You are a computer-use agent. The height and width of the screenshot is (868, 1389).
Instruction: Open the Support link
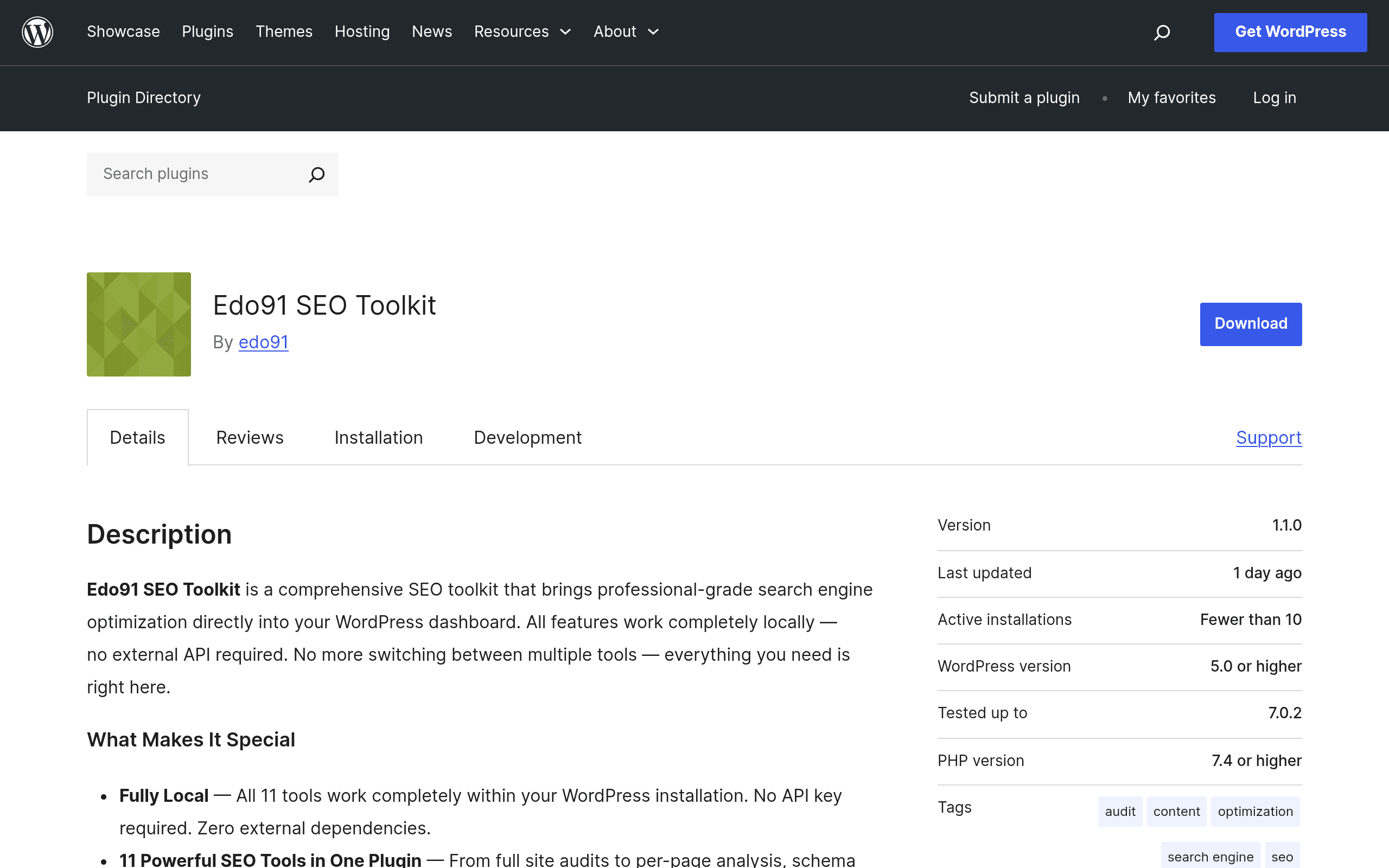[1269, 437]
